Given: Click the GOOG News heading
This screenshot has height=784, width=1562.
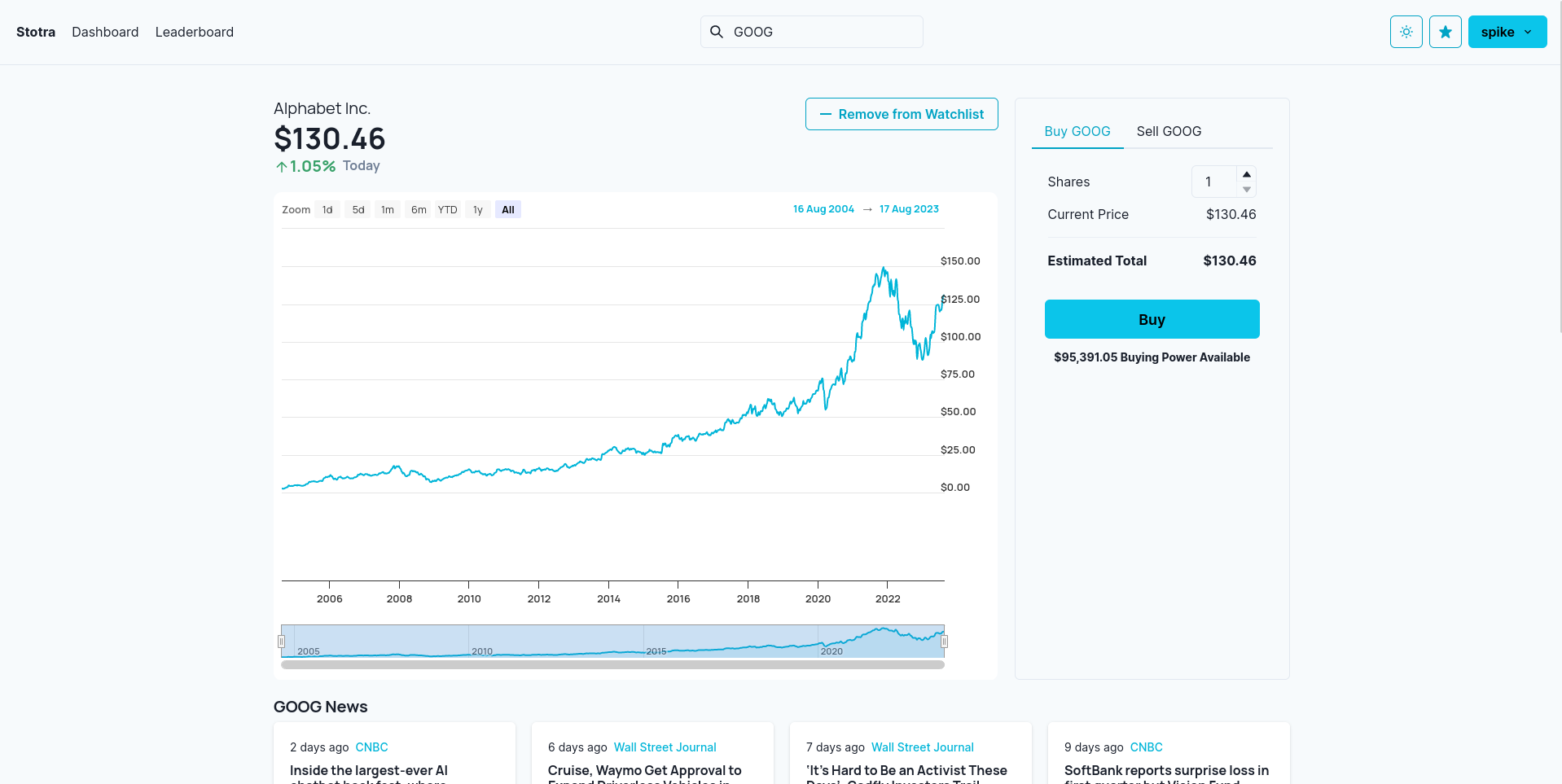Looking at the screenshot, I should (321, 707).
